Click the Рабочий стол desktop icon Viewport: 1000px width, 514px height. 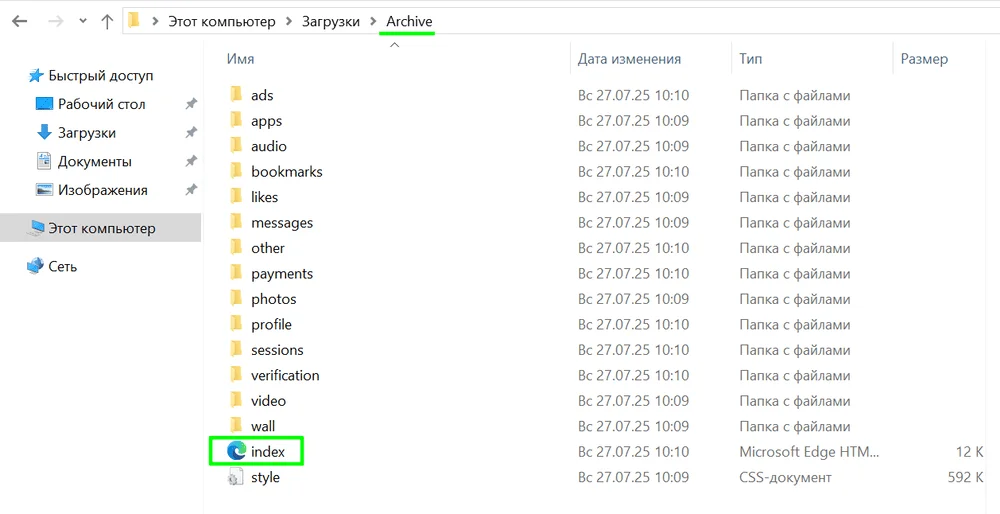coord(44,103)
